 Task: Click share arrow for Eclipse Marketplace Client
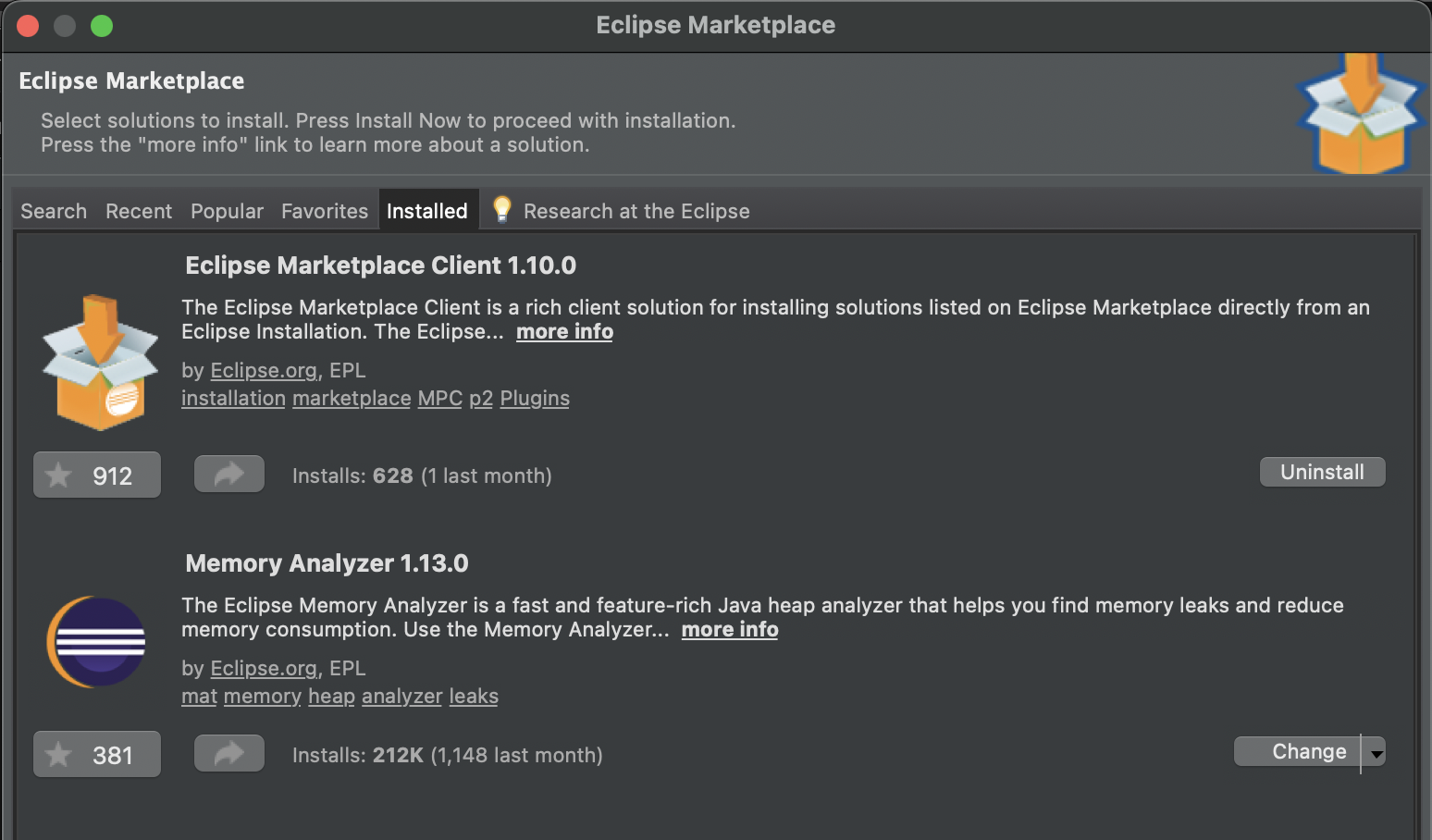coord(228,475)
